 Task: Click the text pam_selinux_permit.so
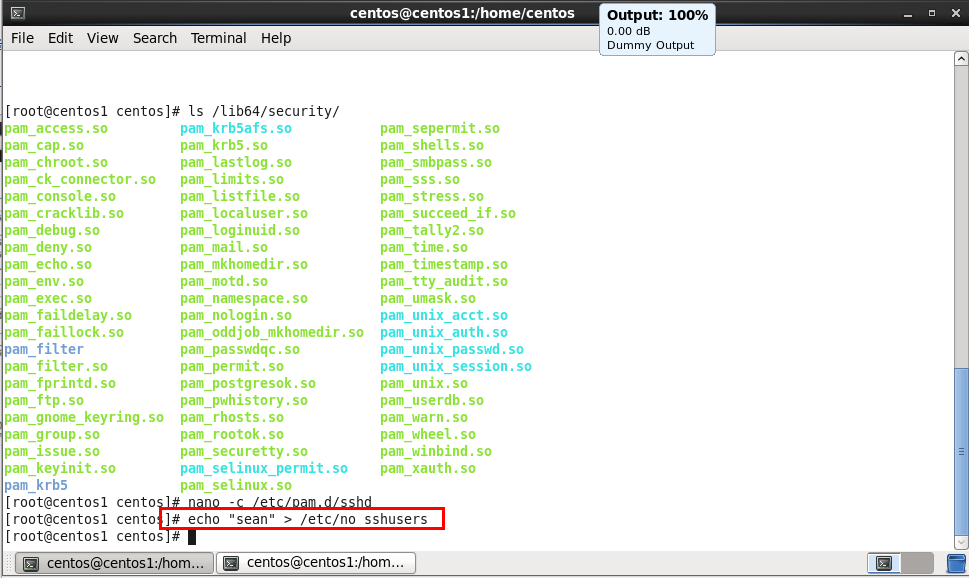click(x=263, y=469)
